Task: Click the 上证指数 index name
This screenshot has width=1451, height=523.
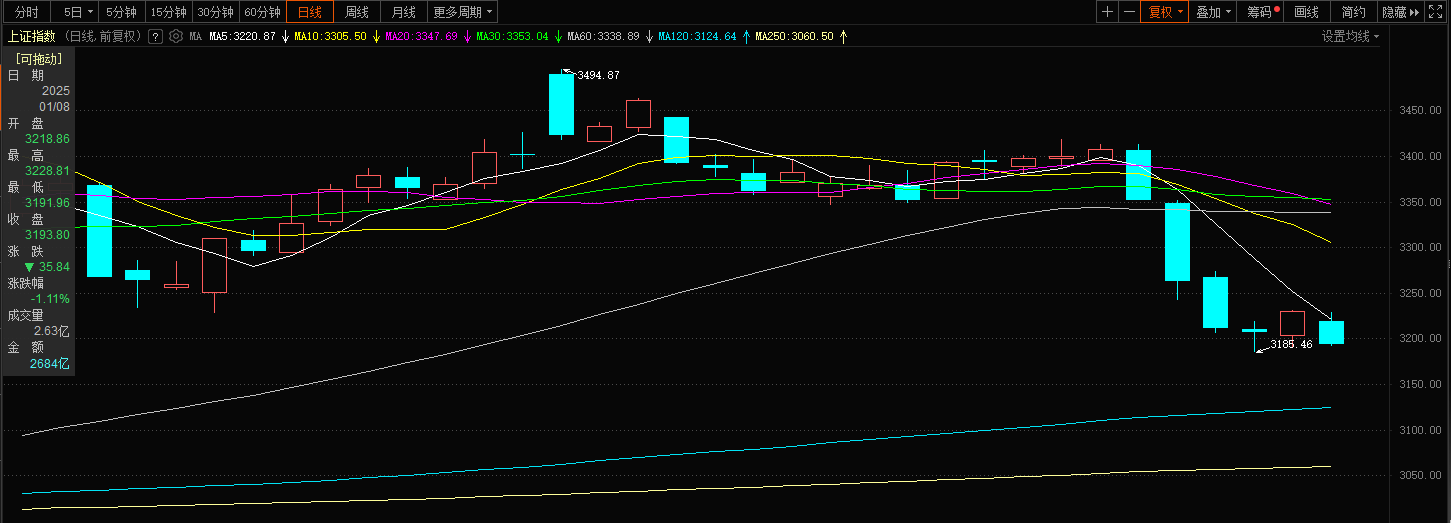Action: [31, 36]
